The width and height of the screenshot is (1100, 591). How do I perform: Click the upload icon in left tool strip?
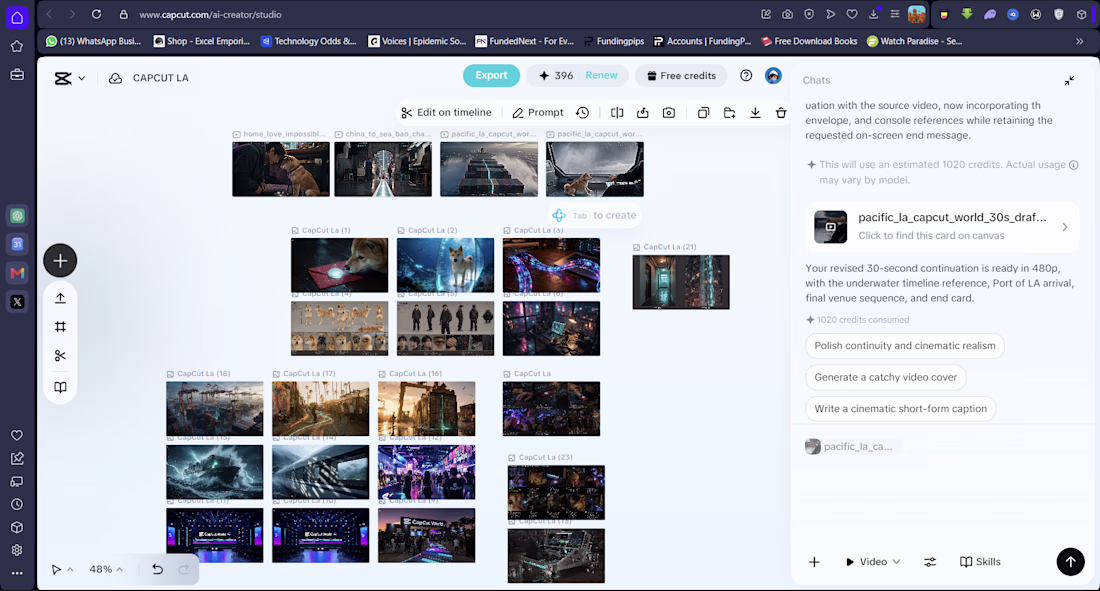coord(60,298)
